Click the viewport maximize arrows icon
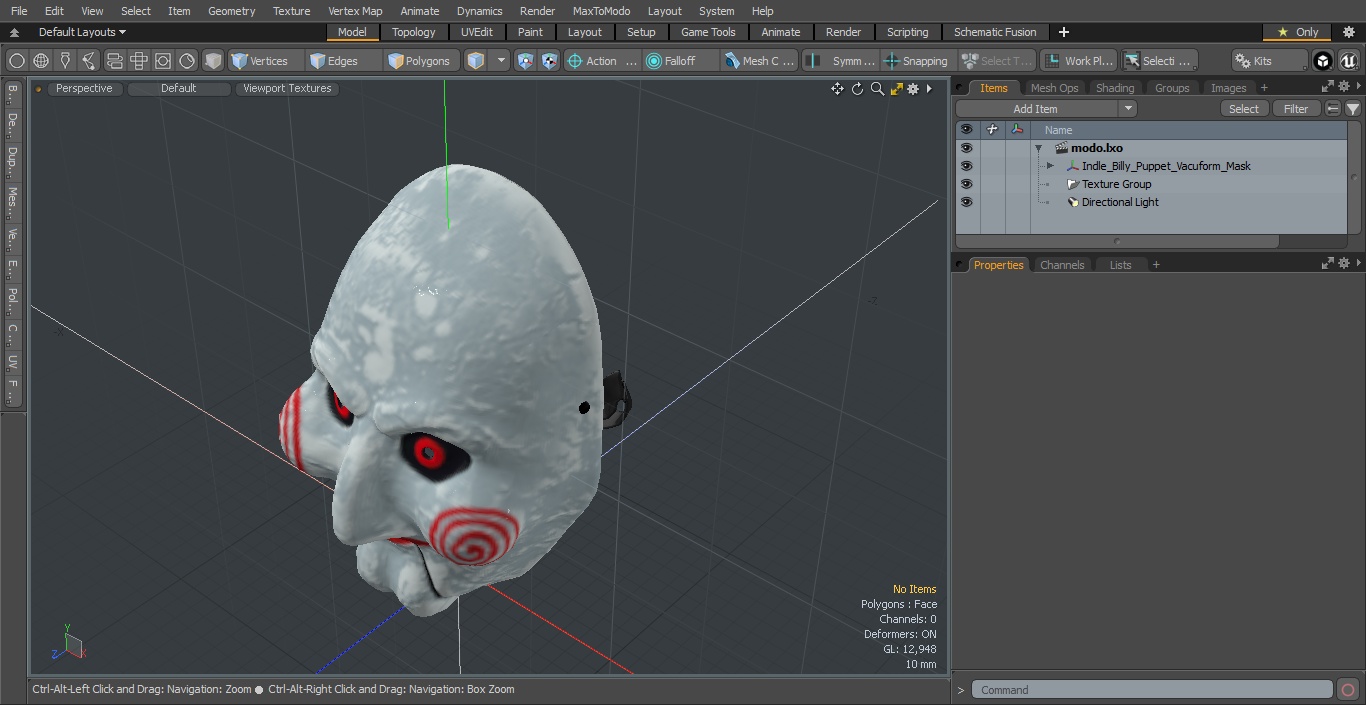The width and height of the screenshot is (1366, 705). pos(896,89)
